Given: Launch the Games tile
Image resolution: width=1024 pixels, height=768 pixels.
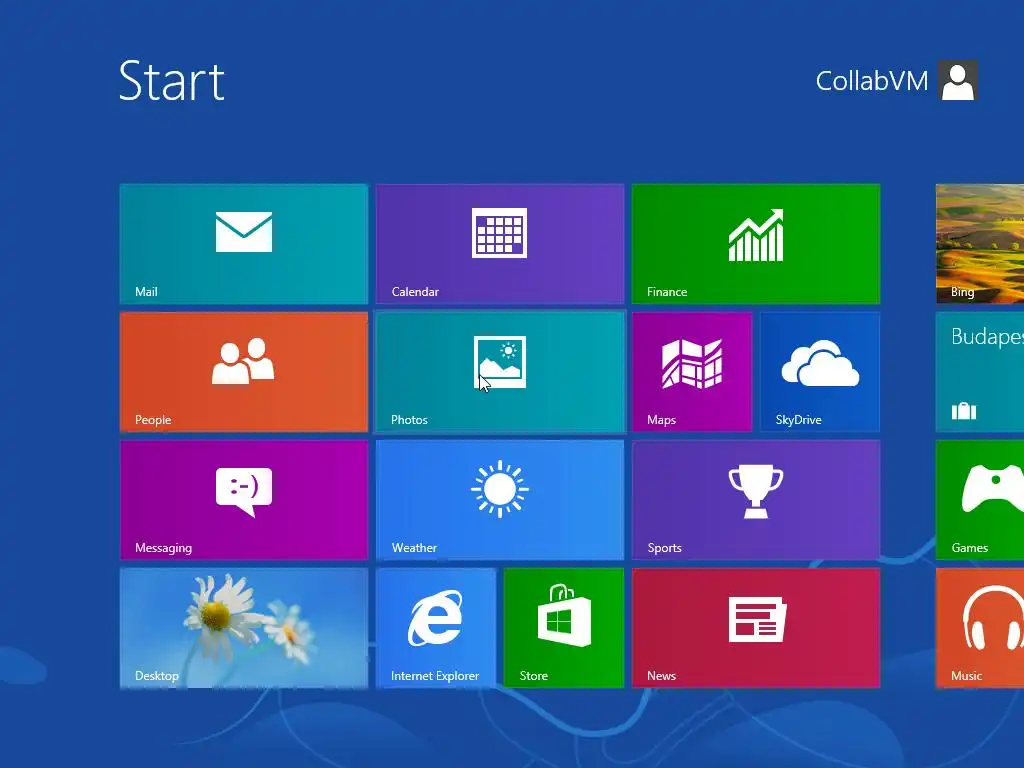Looking at the screenshot, I should coord(980,500).
